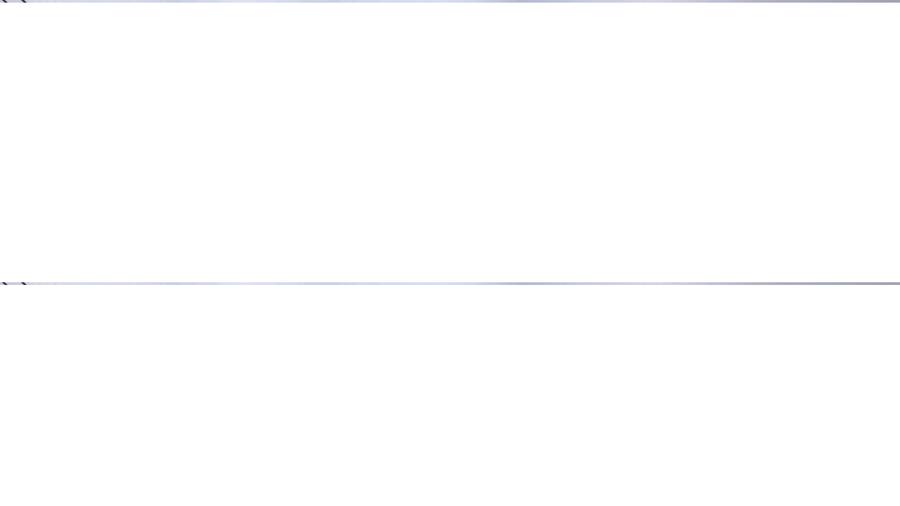The width and height of the screenshot is (900, 506).
Task: Click the blank upper panel between dividers
Action: (450, 142)
